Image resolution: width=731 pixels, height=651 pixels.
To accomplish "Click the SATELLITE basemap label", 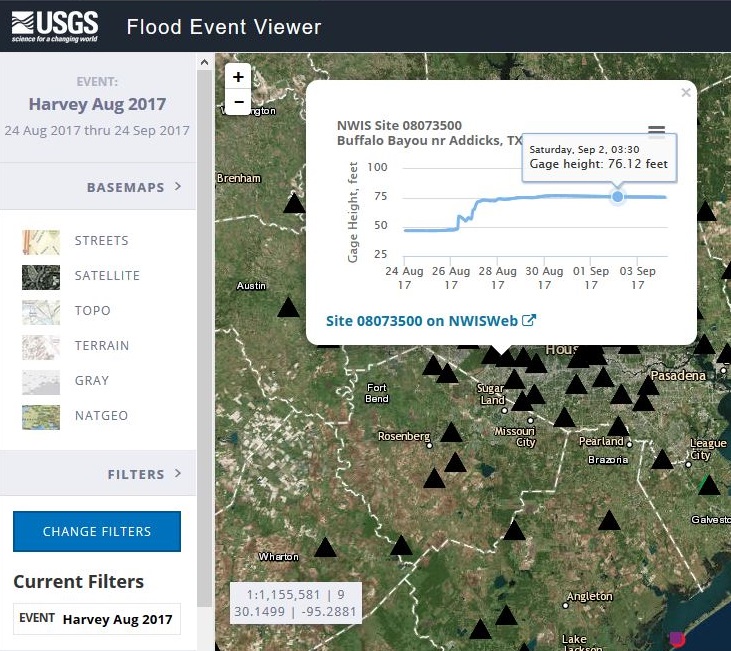I will coord(107,276).
